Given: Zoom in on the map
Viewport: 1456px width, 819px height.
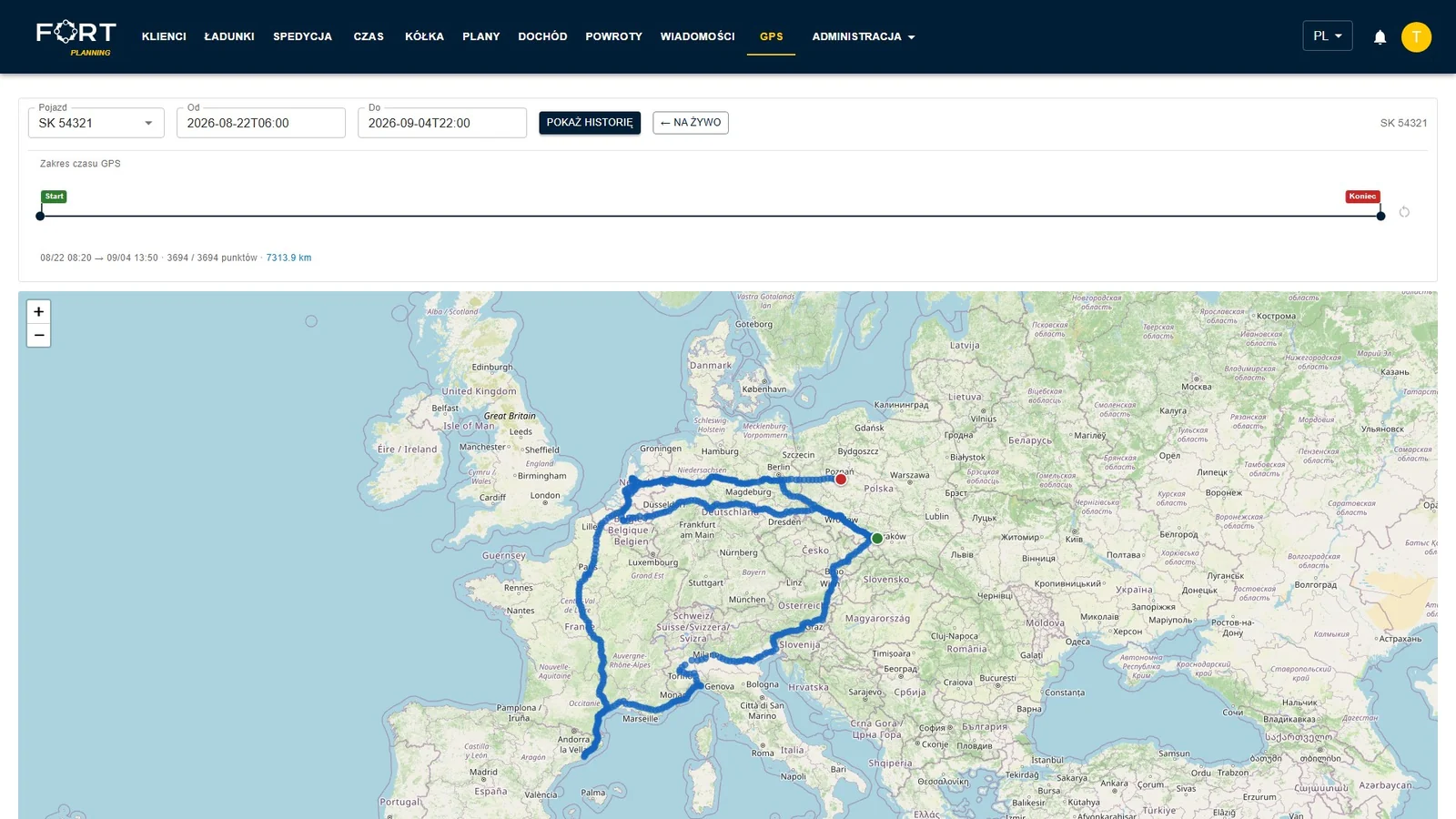Looking at the screenshot, I should [39, 311].
